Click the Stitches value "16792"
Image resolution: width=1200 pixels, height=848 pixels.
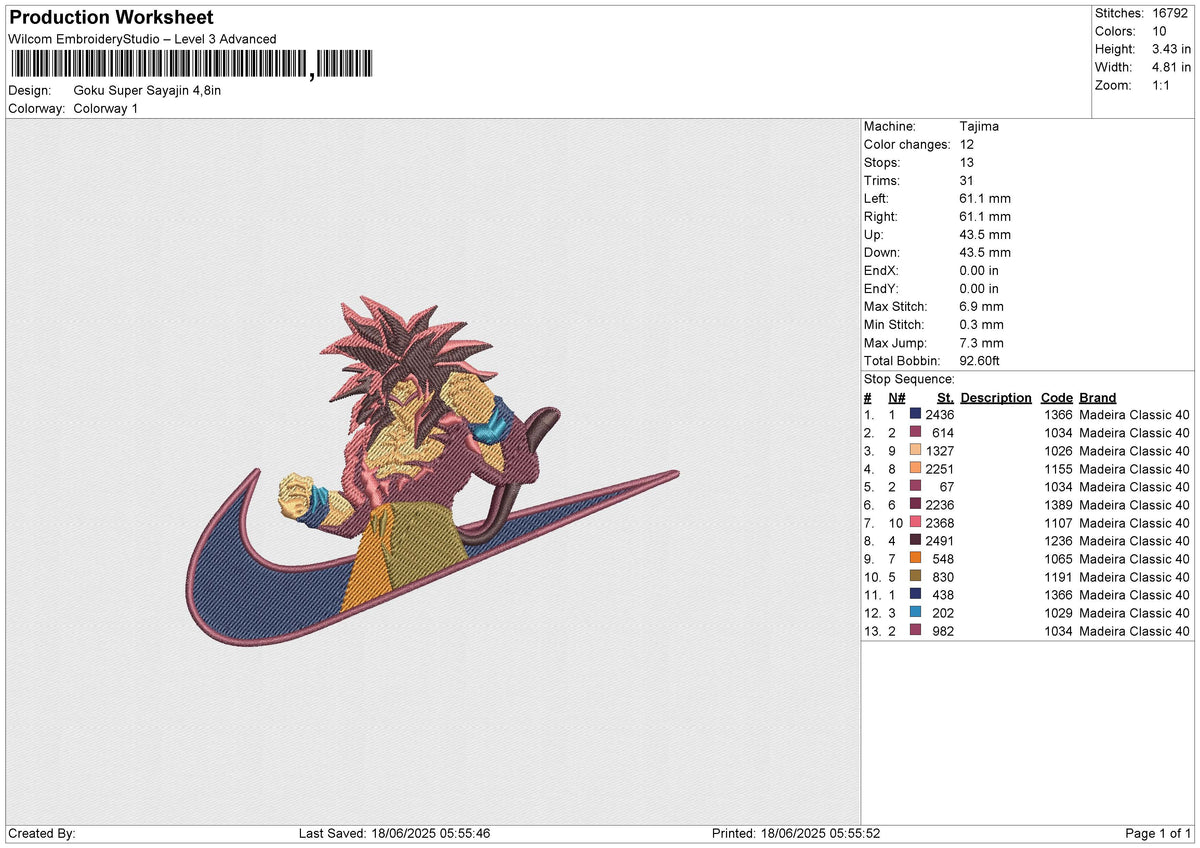(x=1170, y=13)
